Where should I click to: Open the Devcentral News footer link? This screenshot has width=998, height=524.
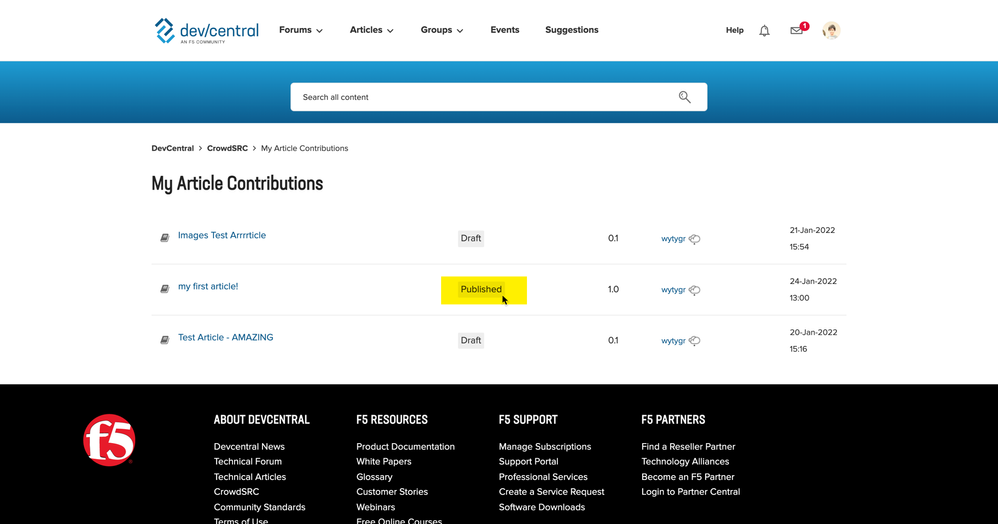click(x=249, y=446)
